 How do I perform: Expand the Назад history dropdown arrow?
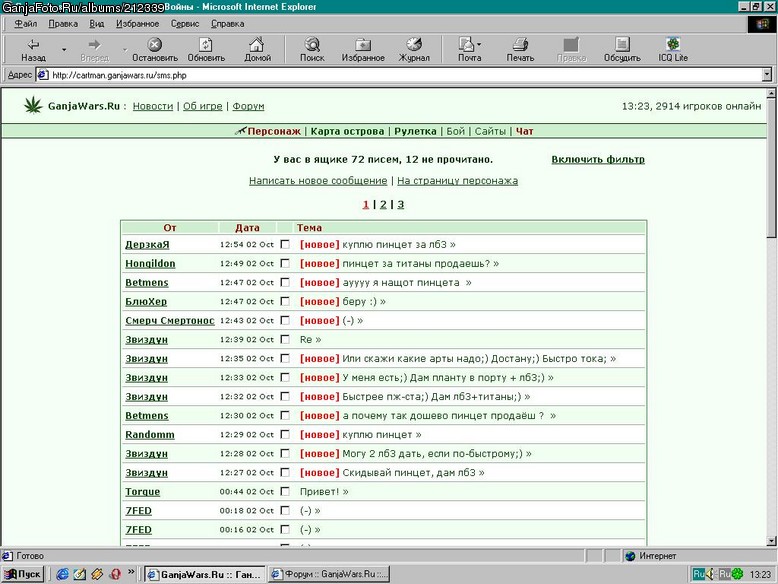pyautogui.click(x=64, y=50)
